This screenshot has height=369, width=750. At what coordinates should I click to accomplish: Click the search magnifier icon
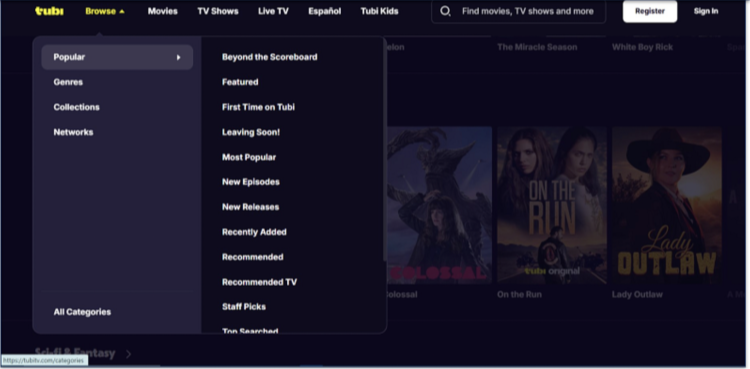click(445, 11)
